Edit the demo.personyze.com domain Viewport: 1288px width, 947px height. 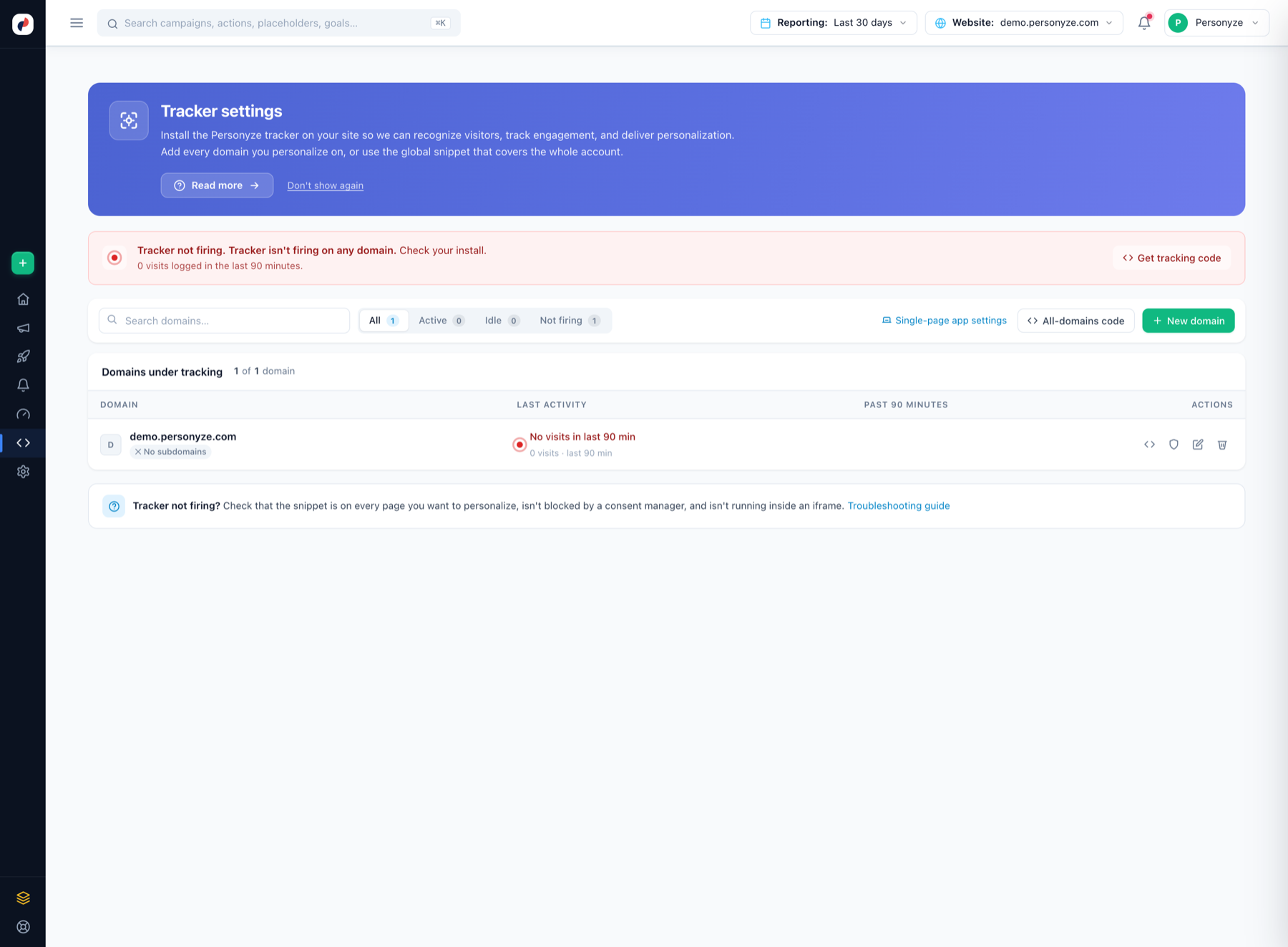click(x=1198, y=445)
